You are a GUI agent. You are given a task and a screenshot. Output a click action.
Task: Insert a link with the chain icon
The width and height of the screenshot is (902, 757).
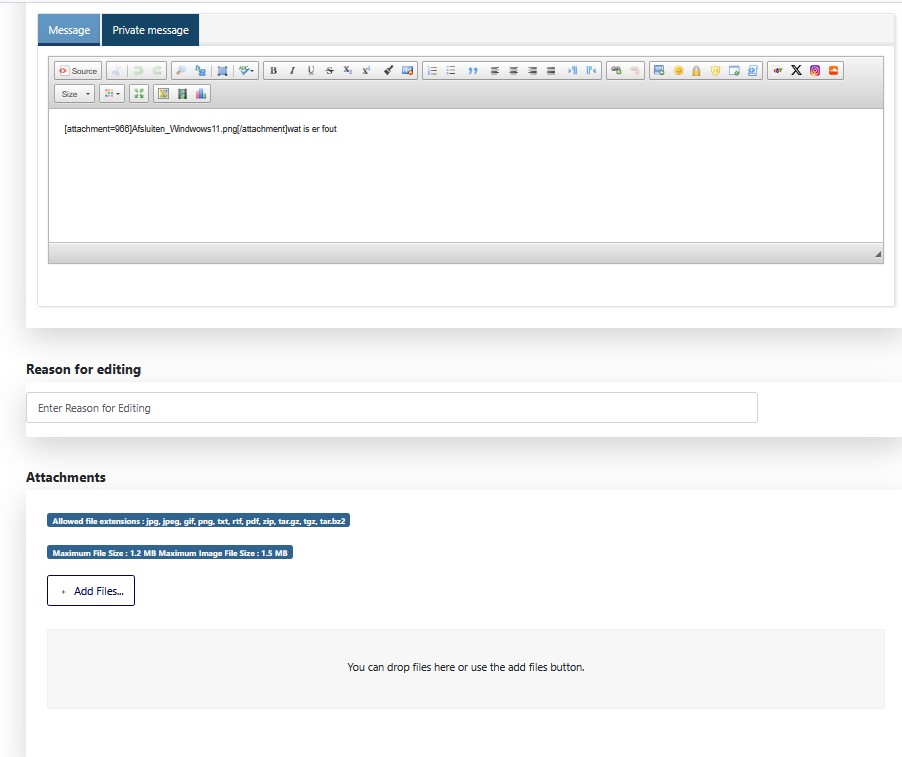[616, 71]
